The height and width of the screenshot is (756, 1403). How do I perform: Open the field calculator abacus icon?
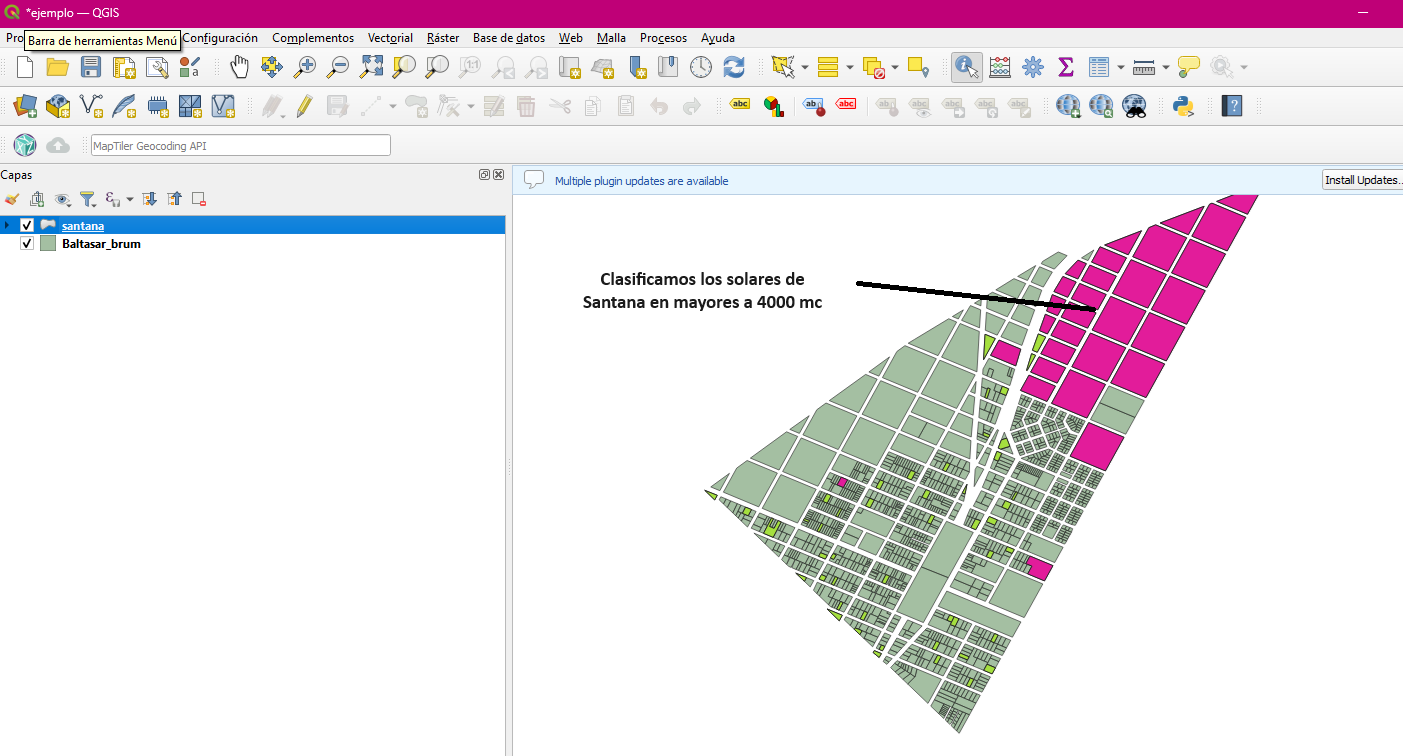coord(999,67)
